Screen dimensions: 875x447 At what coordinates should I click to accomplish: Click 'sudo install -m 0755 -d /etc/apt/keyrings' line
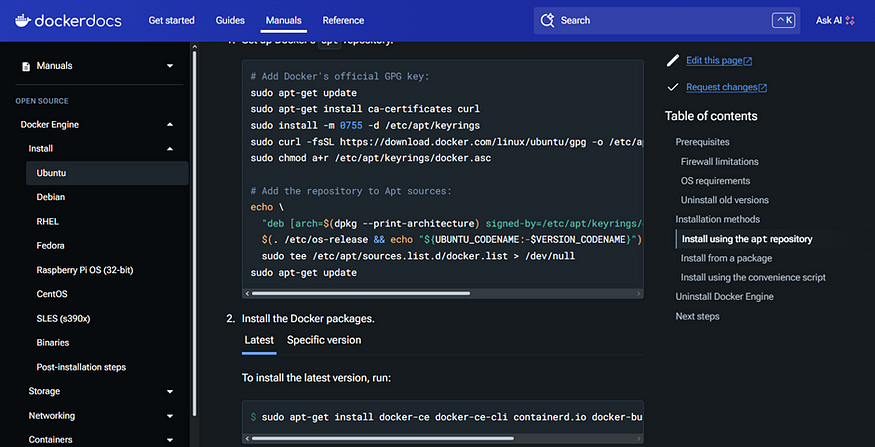365,125
